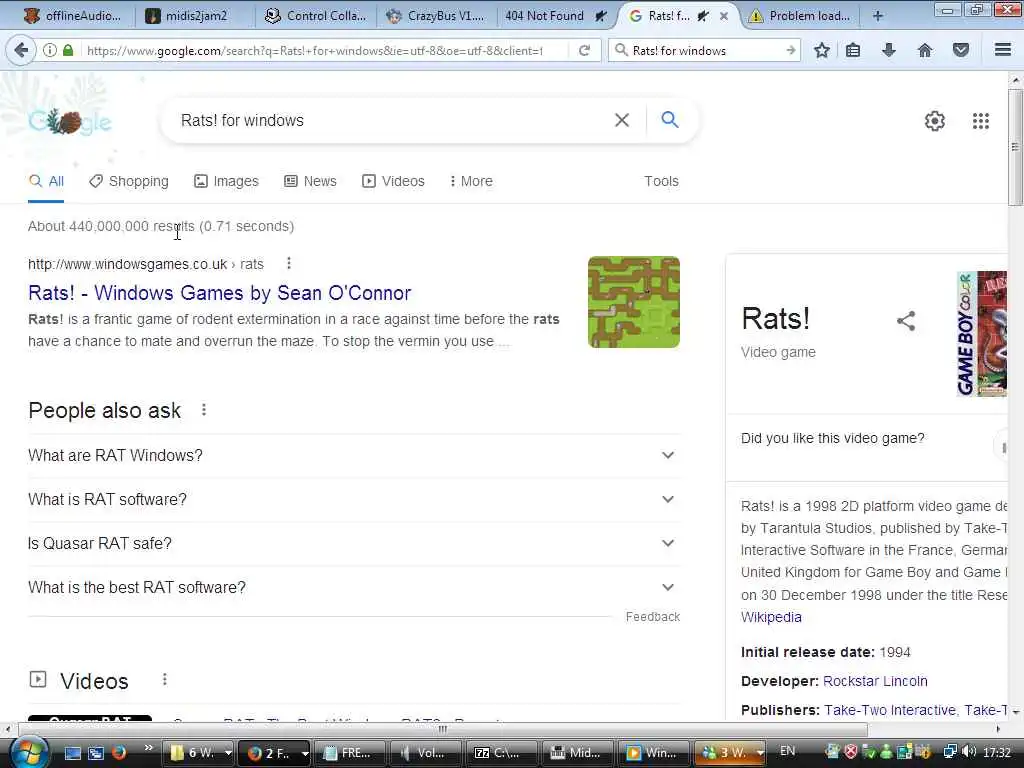Click the site identity padlock icon
This screenshot has width=1024, height=768.
click(68, 50)
